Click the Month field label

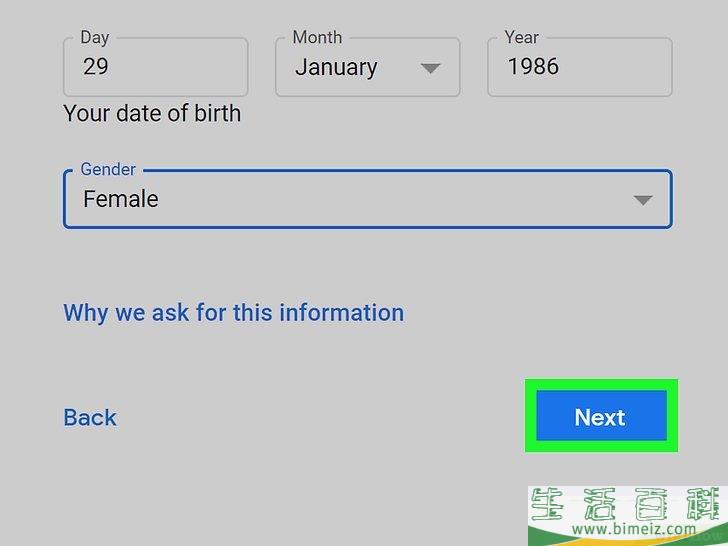point(317,37)
